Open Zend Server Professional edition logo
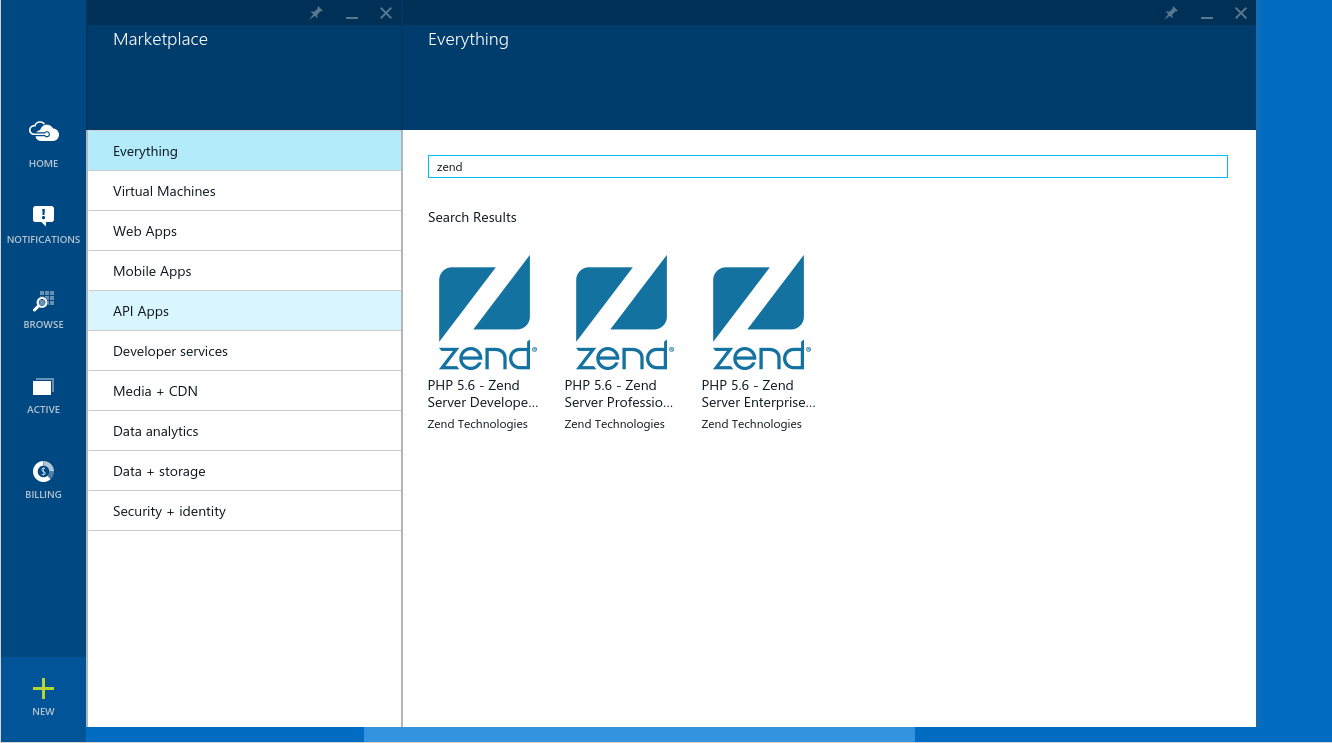1332x743 pixels. pos(624,312)
